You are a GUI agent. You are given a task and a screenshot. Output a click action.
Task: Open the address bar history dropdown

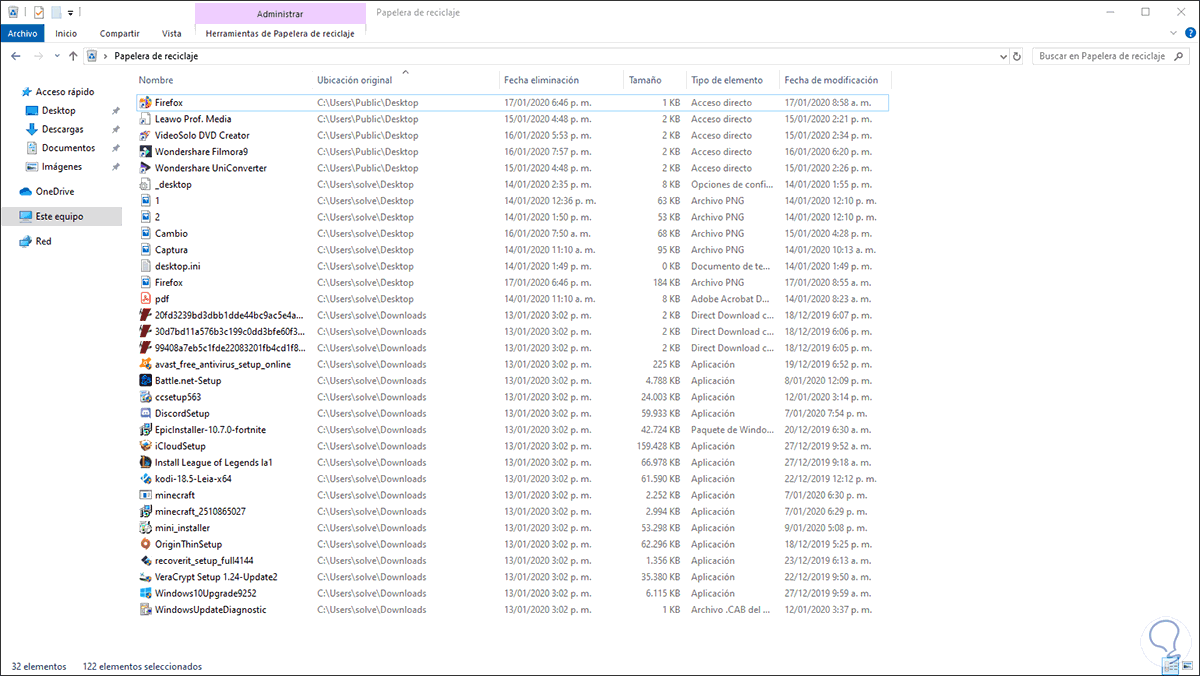(x=1003, y=56)
